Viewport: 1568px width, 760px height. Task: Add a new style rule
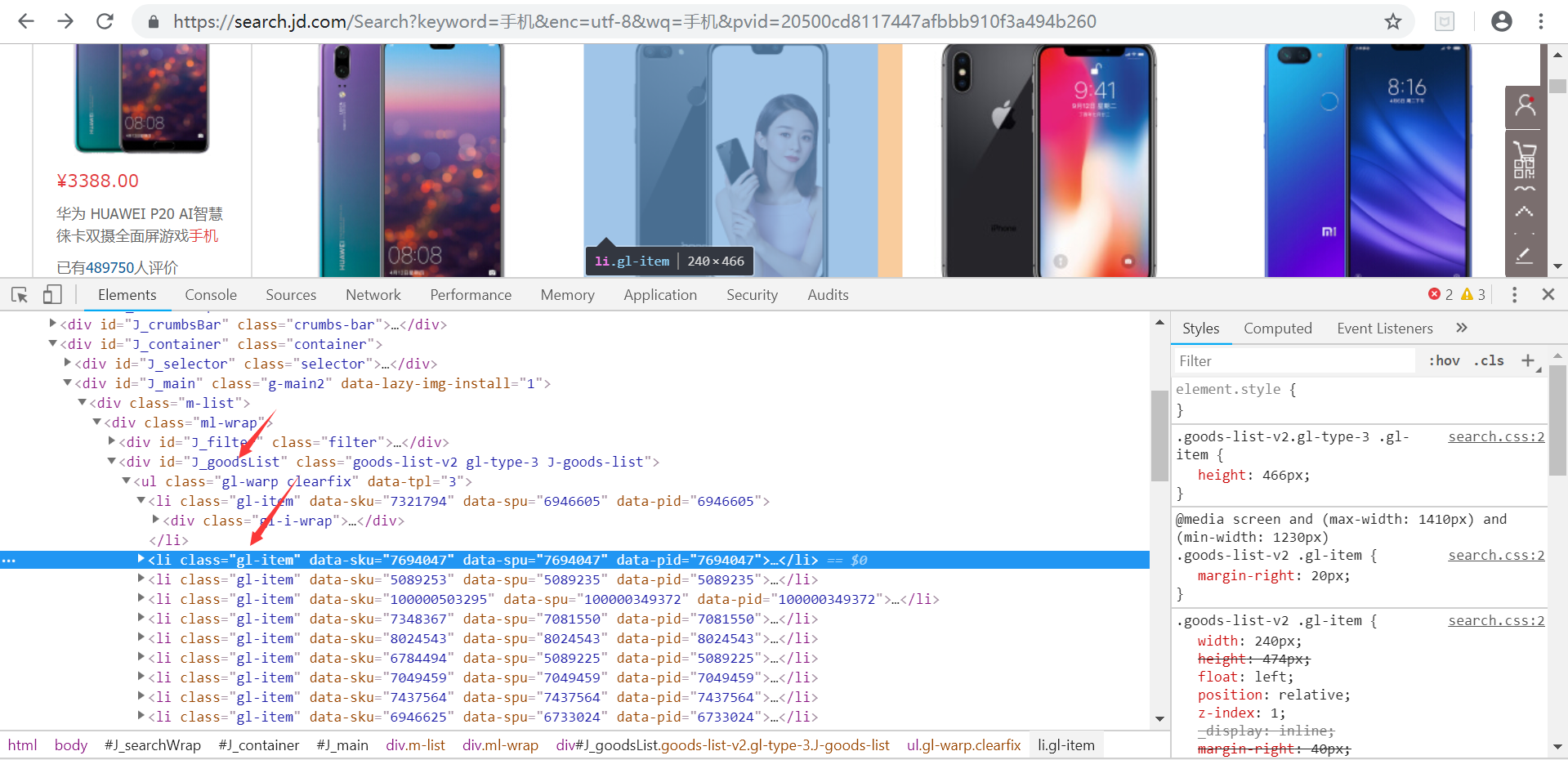pos(1527,360)
